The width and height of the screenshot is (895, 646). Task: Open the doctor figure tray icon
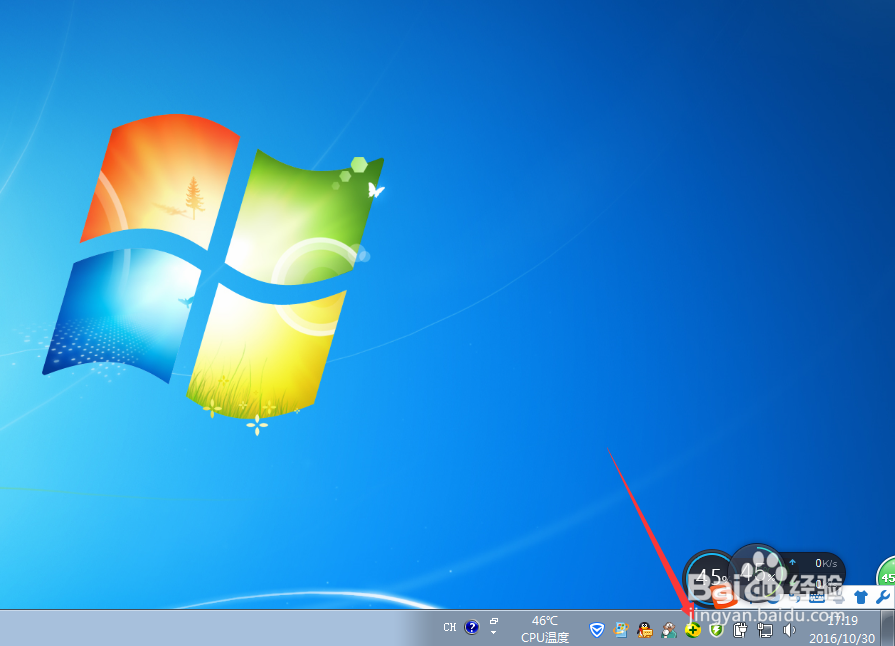[x=669, y=630]
